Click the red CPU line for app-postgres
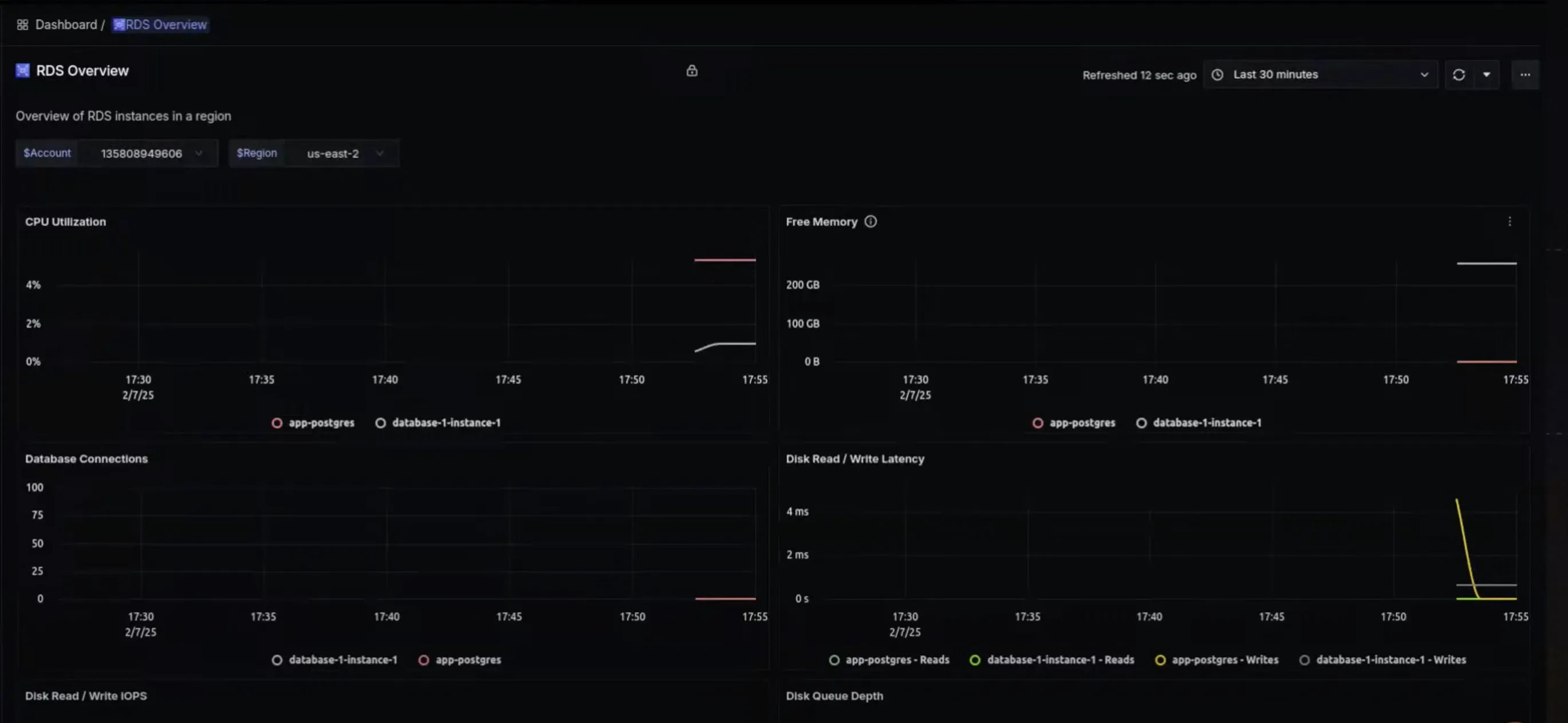This screenshot has width=1568, height=723. coord(725,260)
